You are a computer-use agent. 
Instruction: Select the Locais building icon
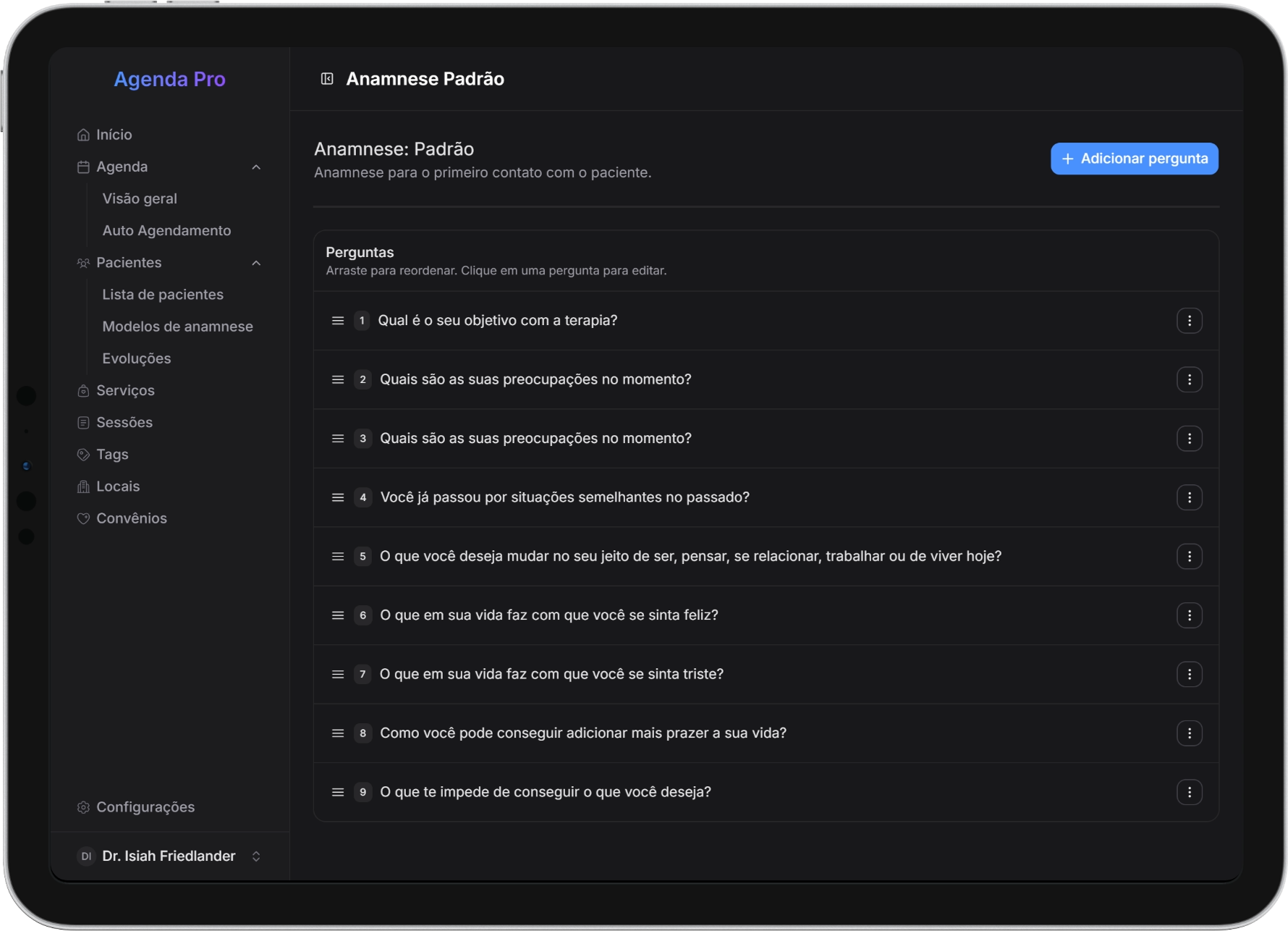coord(84,486)
